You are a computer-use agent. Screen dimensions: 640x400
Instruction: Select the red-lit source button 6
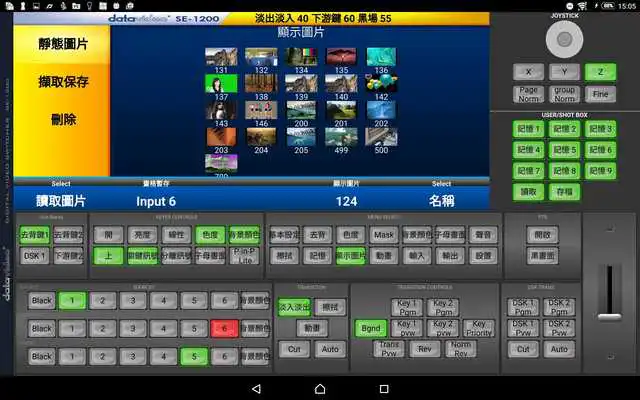224,329
